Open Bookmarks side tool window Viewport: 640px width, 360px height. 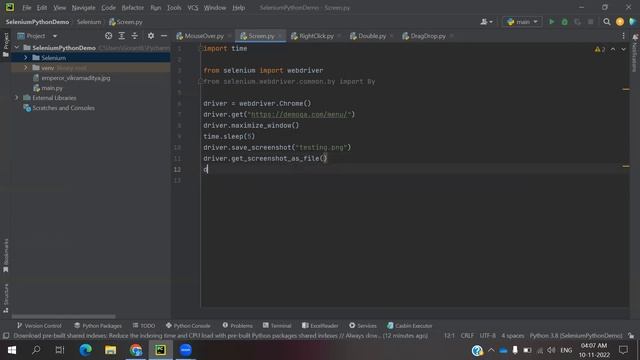click(x=6, y=256)
